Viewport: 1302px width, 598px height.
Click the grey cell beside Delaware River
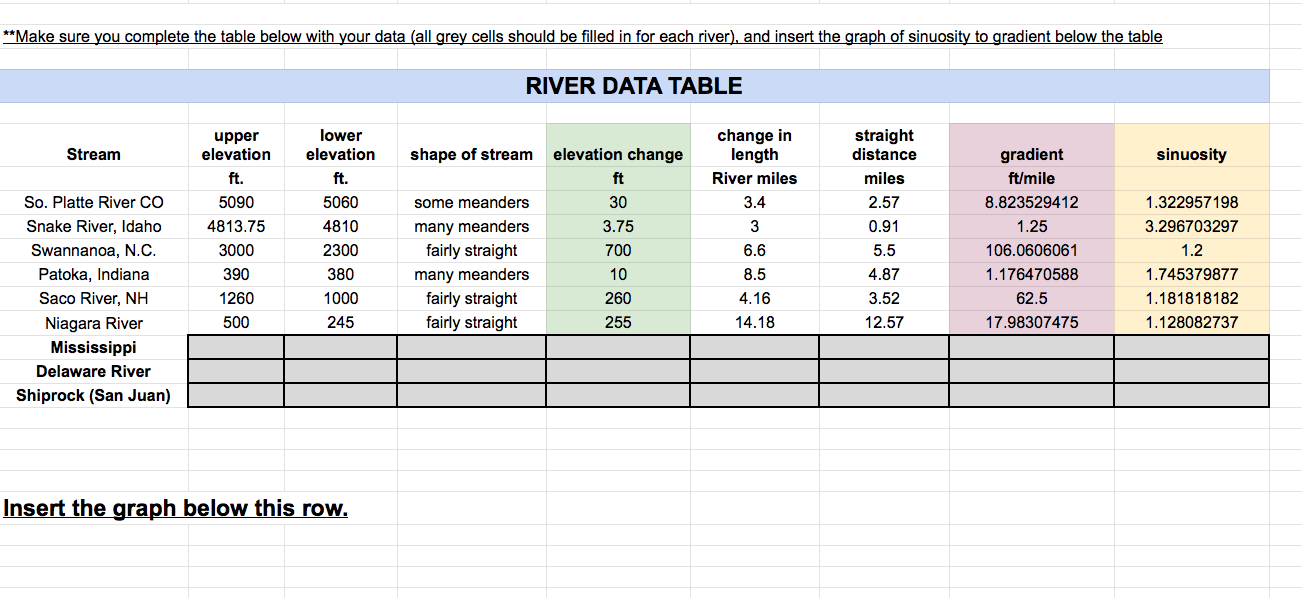[x=235, y=370]
